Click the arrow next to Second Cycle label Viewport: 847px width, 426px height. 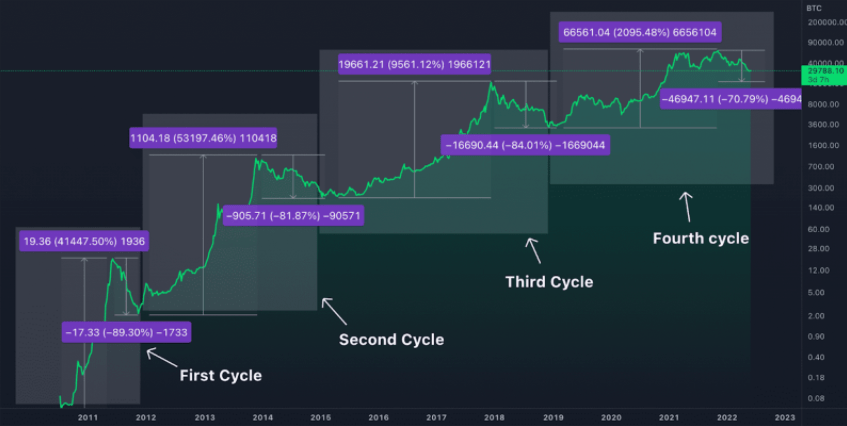334,311
